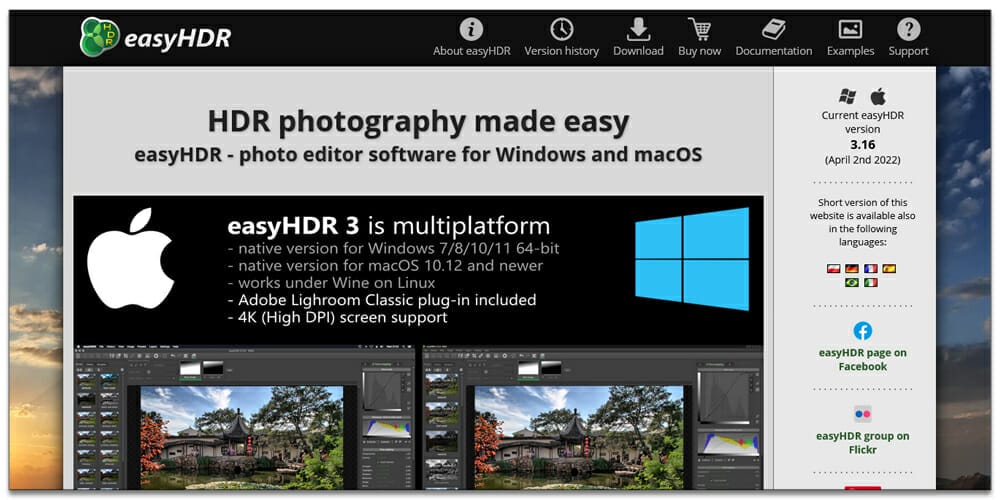This screenshot has width=1000, height=500.
Task: Open Buy now shopping cart icon
Action: 700,29
